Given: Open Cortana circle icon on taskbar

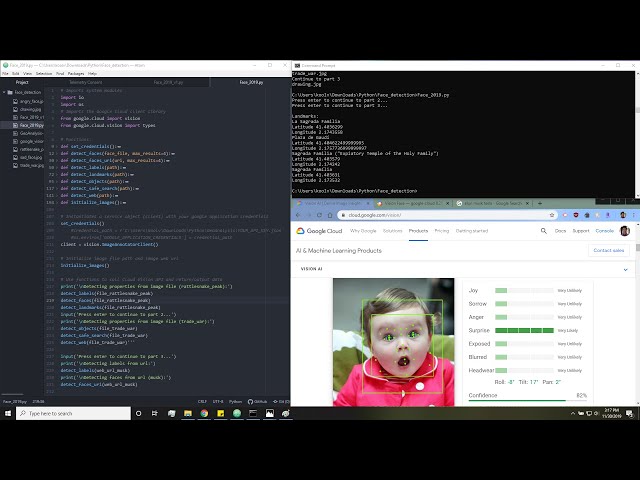Looking at the screenshot, I should point(138,413).
